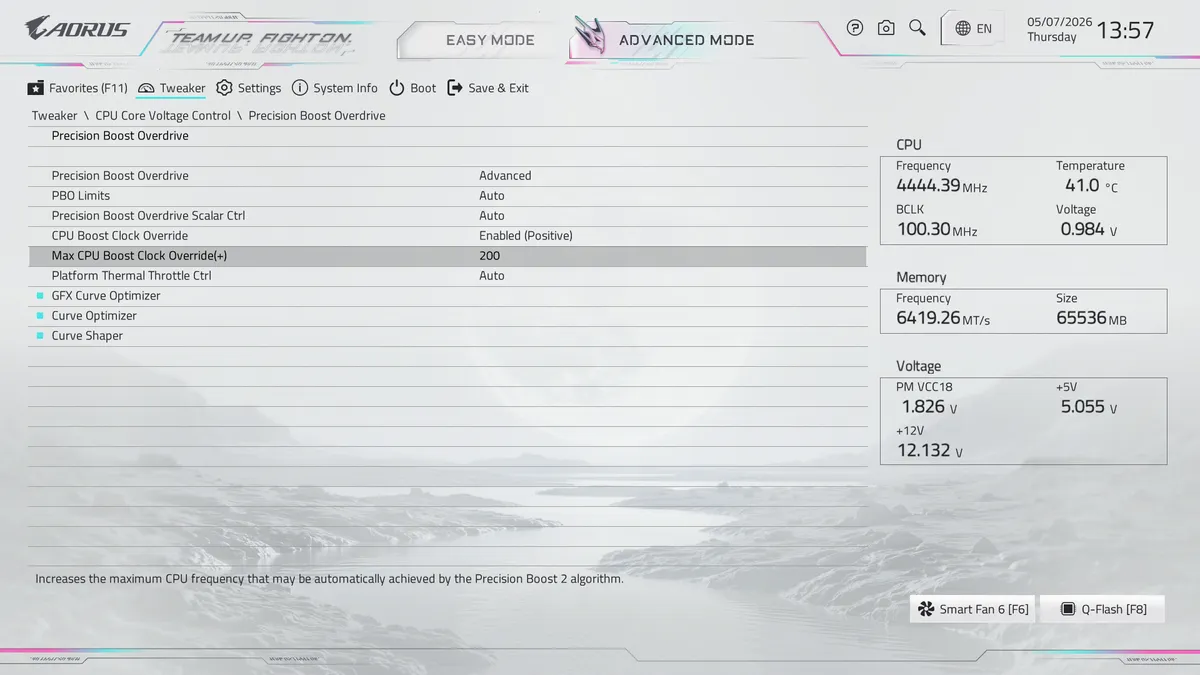1200x675 pixels.
Task: Click the Q-Flash chip icon
Action: pyautogui.click(x=1068, y=609)
